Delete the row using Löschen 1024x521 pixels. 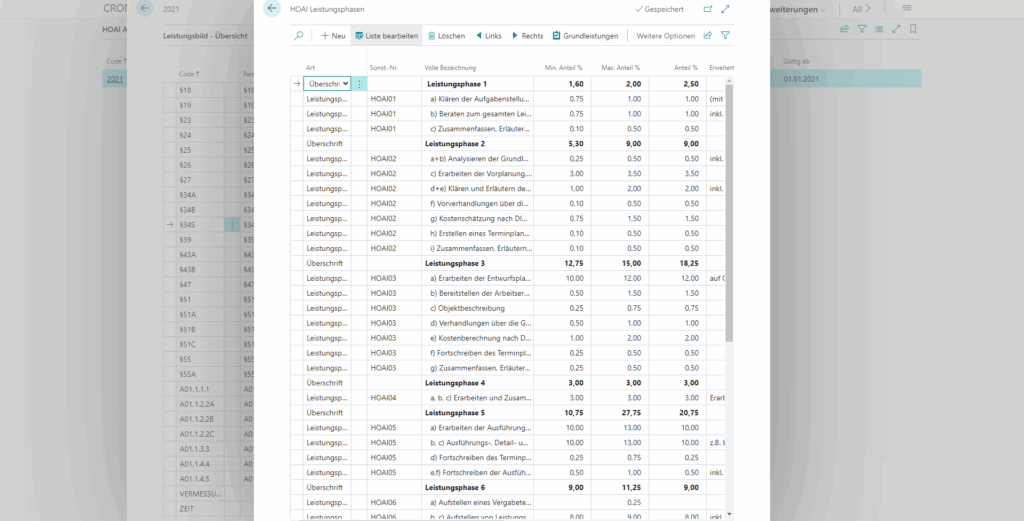446,36
